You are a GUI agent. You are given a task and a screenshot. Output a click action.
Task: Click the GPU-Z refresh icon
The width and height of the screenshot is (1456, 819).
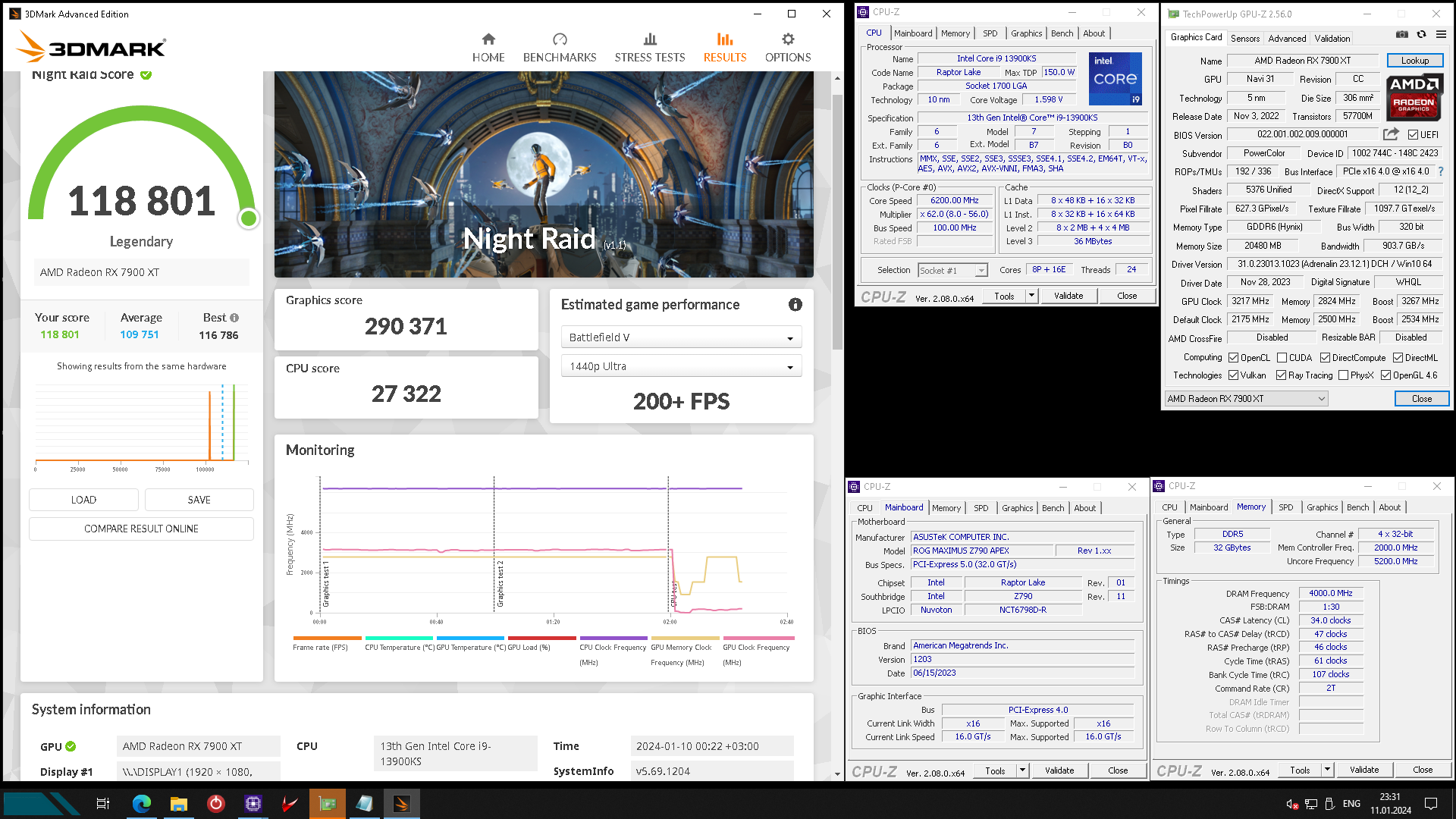[1421, 34]
